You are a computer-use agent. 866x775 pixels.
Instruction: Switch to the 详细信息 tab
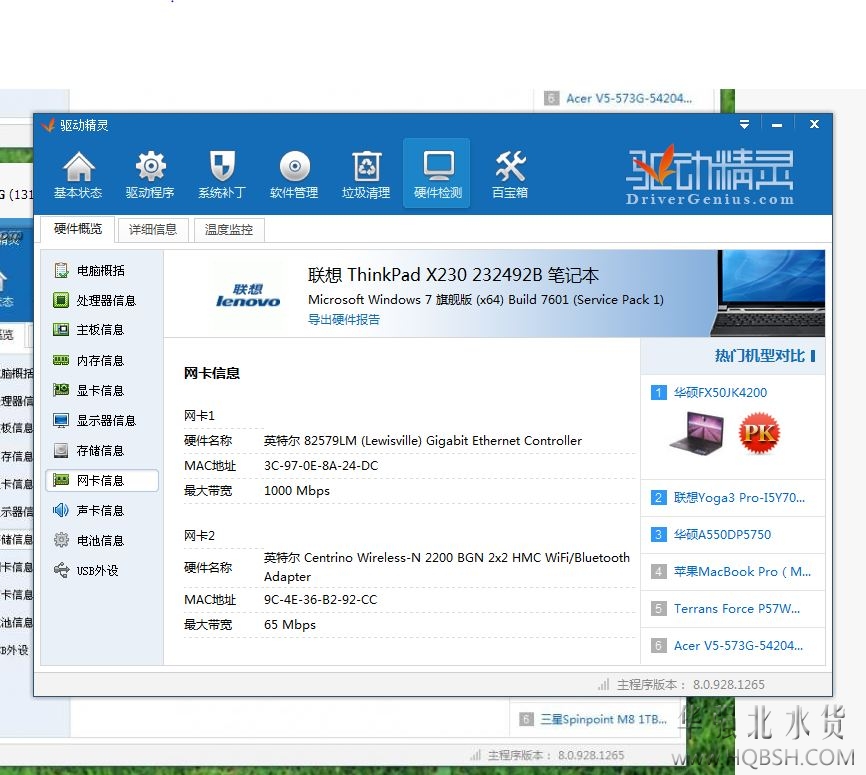[153, 229]
